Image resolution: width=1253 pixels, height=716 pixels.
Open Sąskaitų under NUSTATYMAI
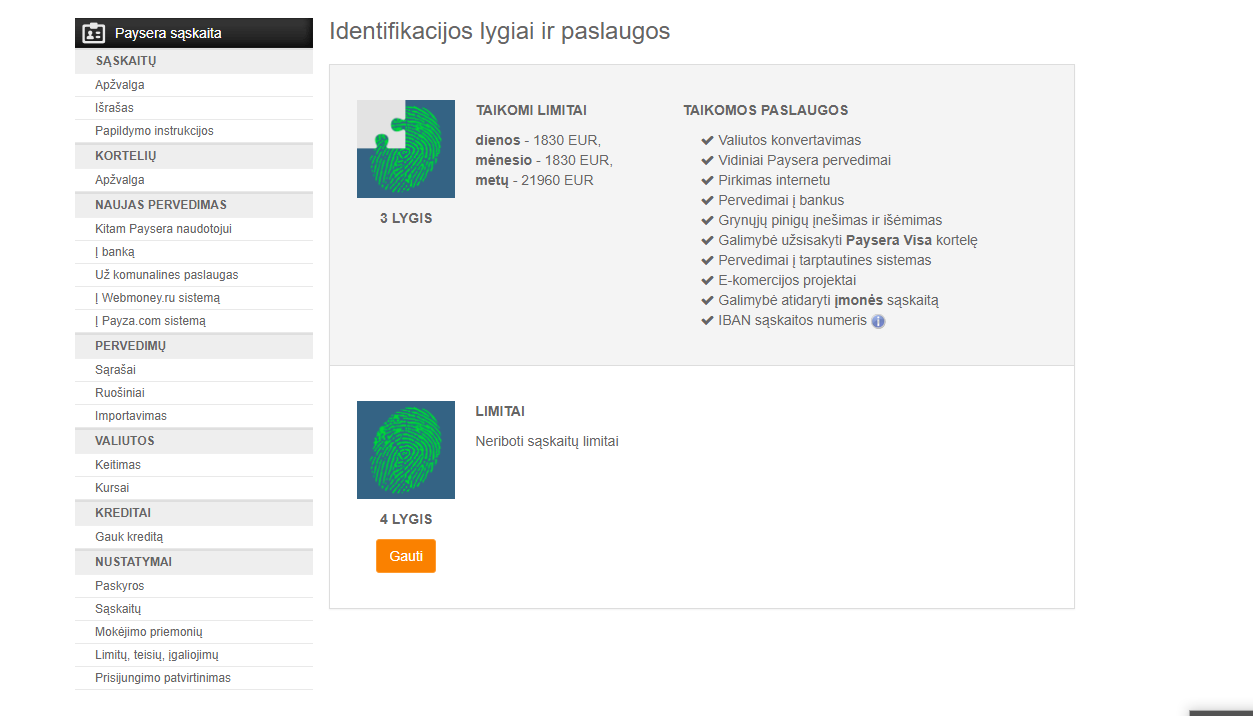point(119,609)
